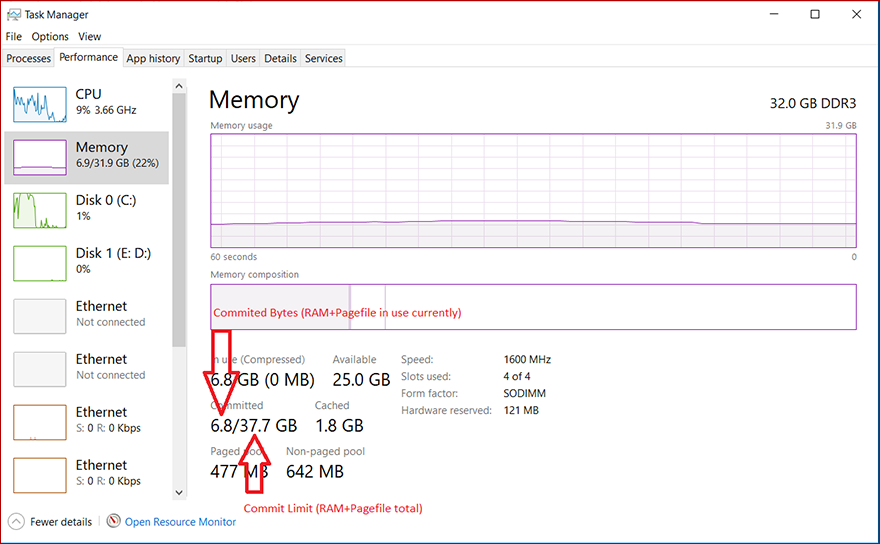
Task: Select the CPU performance graph thumbnail
Action: pyautogui.click(x=40, y=103)
